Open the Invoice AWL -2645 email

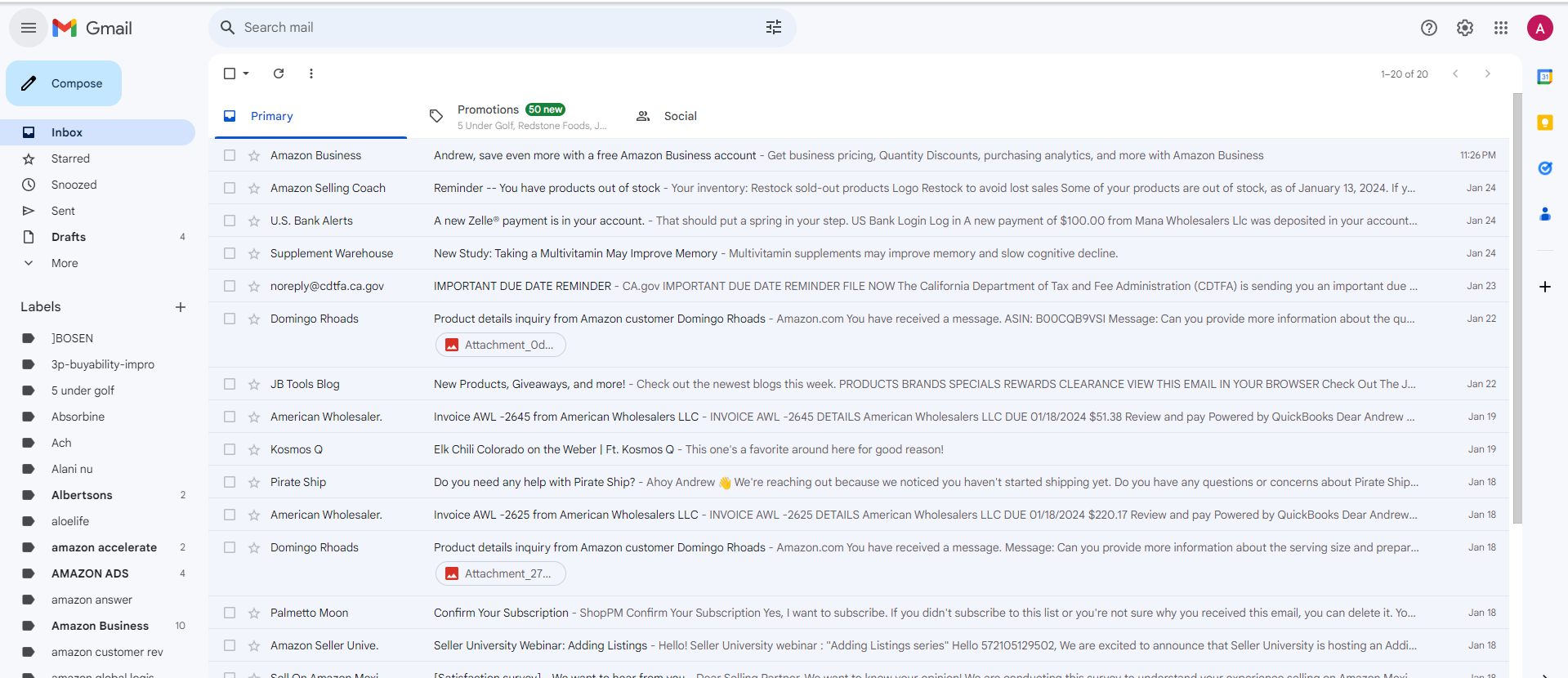click(x=858, y=417)
